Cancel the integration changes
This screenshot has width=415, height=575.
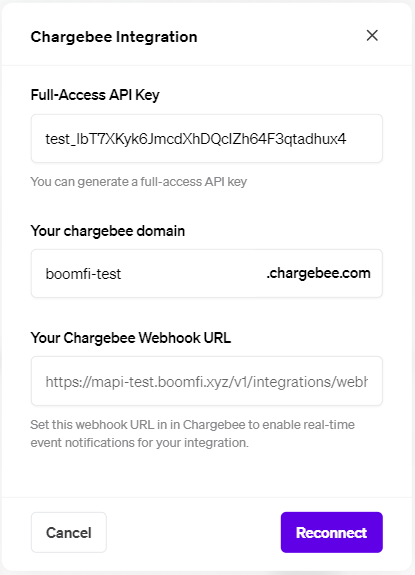coord(69,532)
